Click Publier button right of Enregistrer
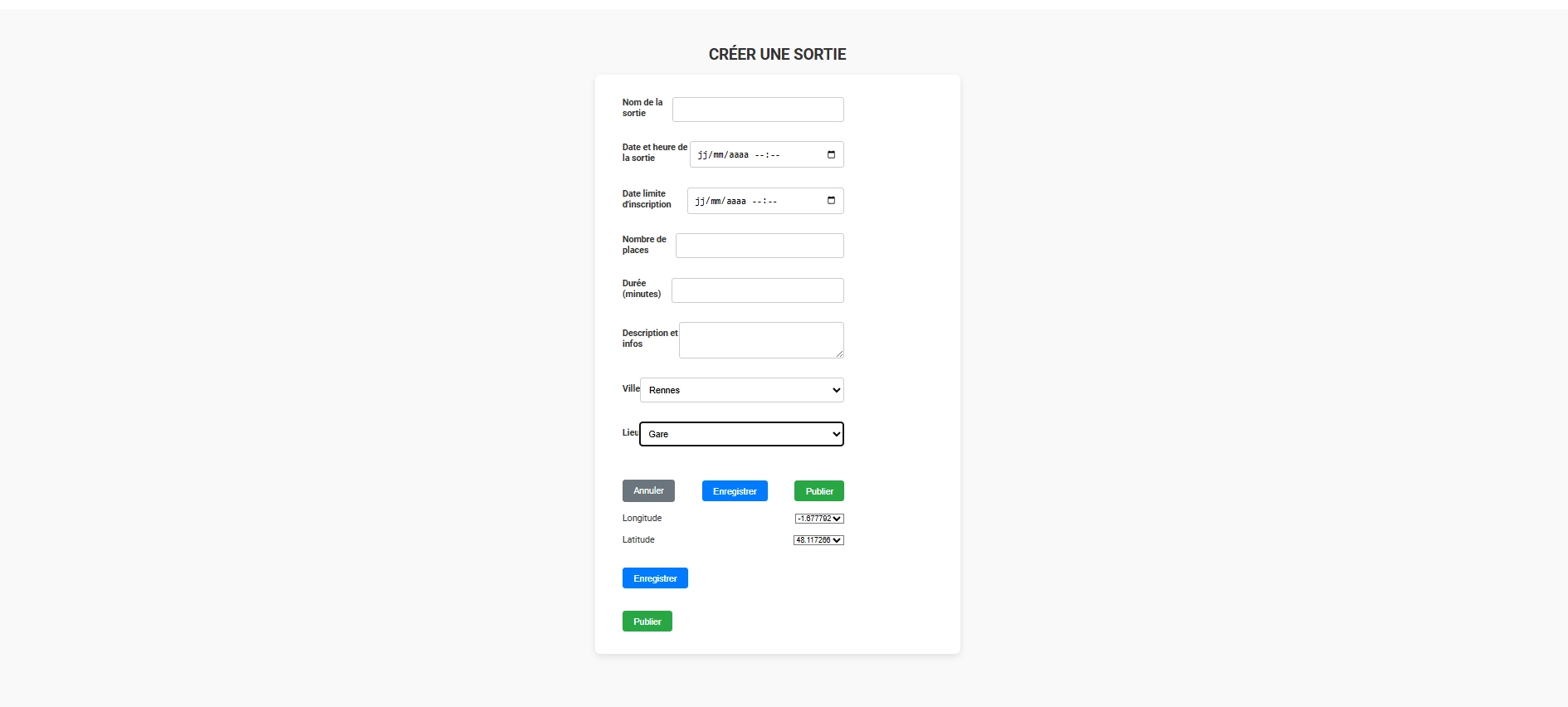This screenshot has height=707, width=1568. tap(818, 491)
